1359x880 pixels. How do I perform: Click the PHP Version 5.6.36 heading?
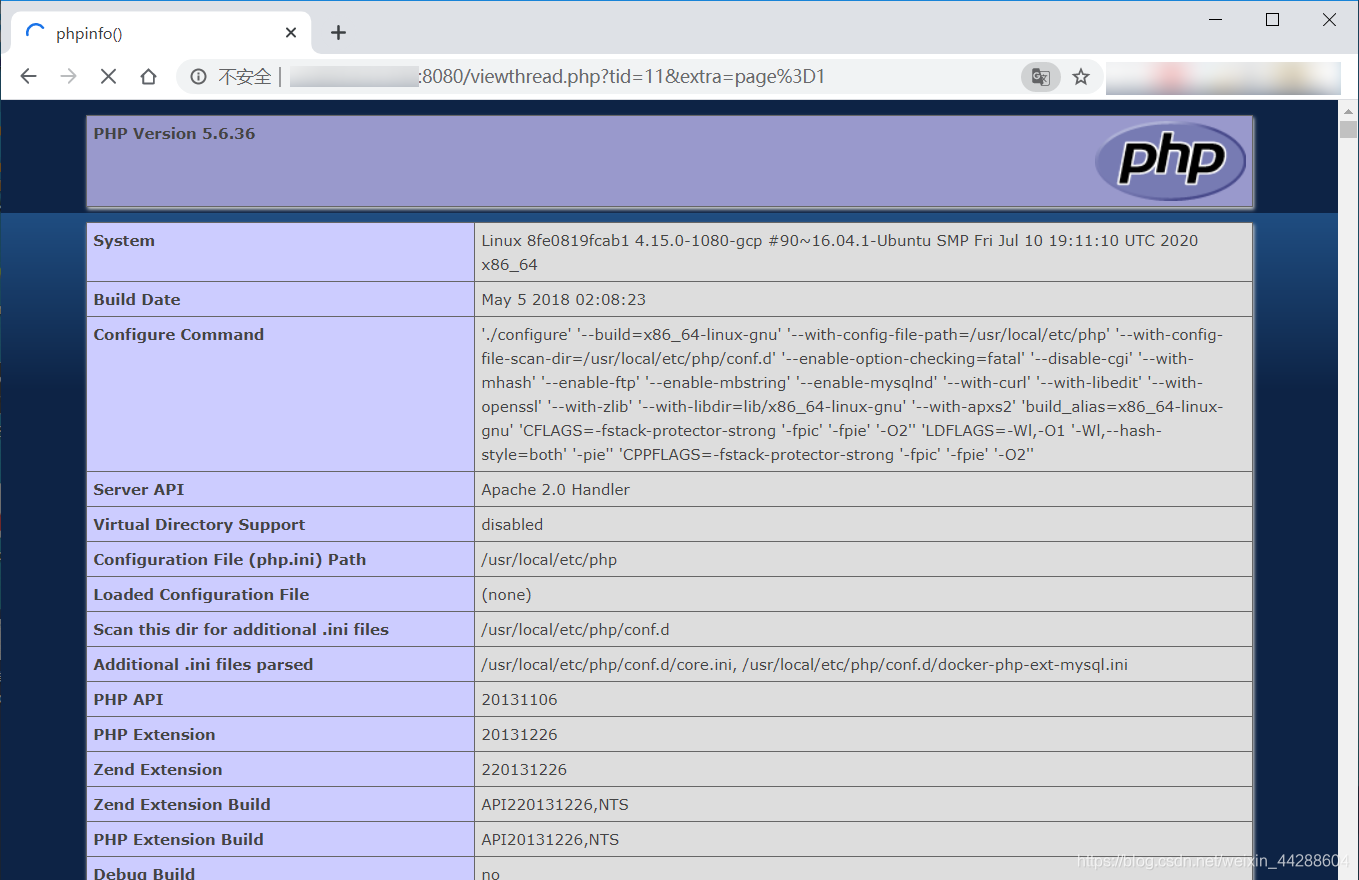[x=174, y=134]
